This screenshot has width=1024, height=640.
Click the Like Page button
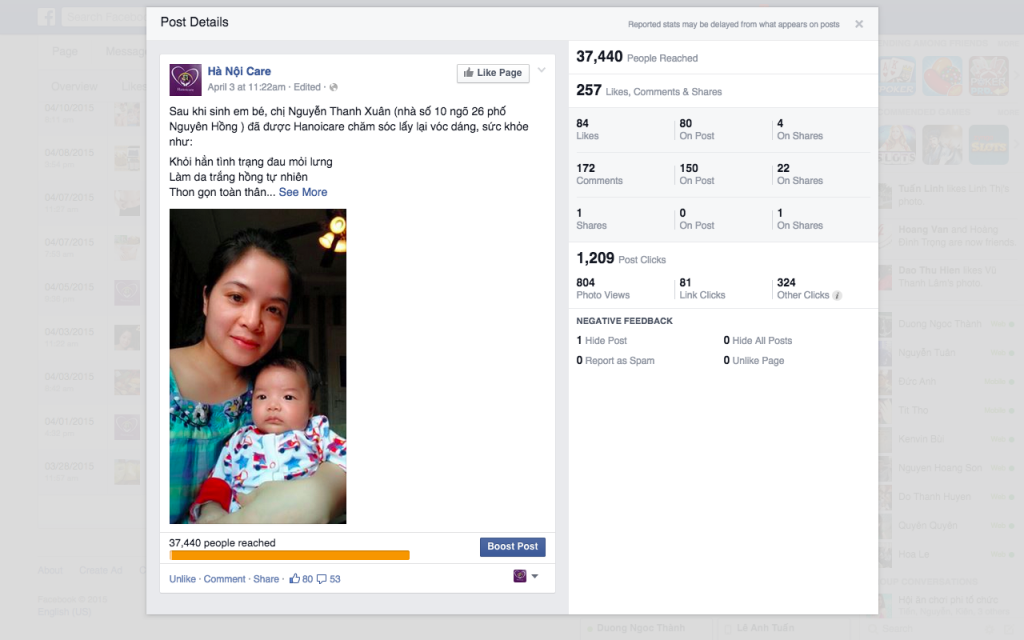coord(493,73)
